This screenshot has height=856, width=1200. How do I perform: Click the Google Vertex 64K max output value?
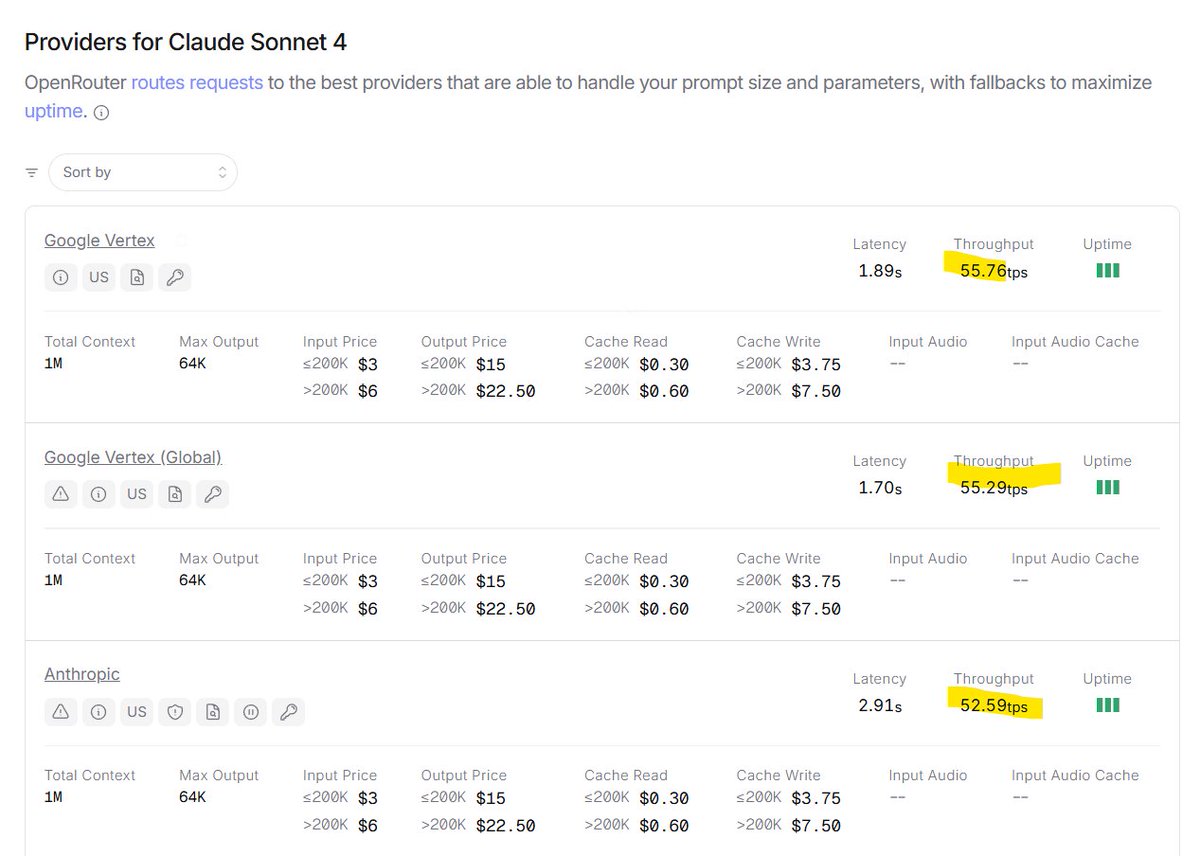pyautogui.click(x=192, y=363)
